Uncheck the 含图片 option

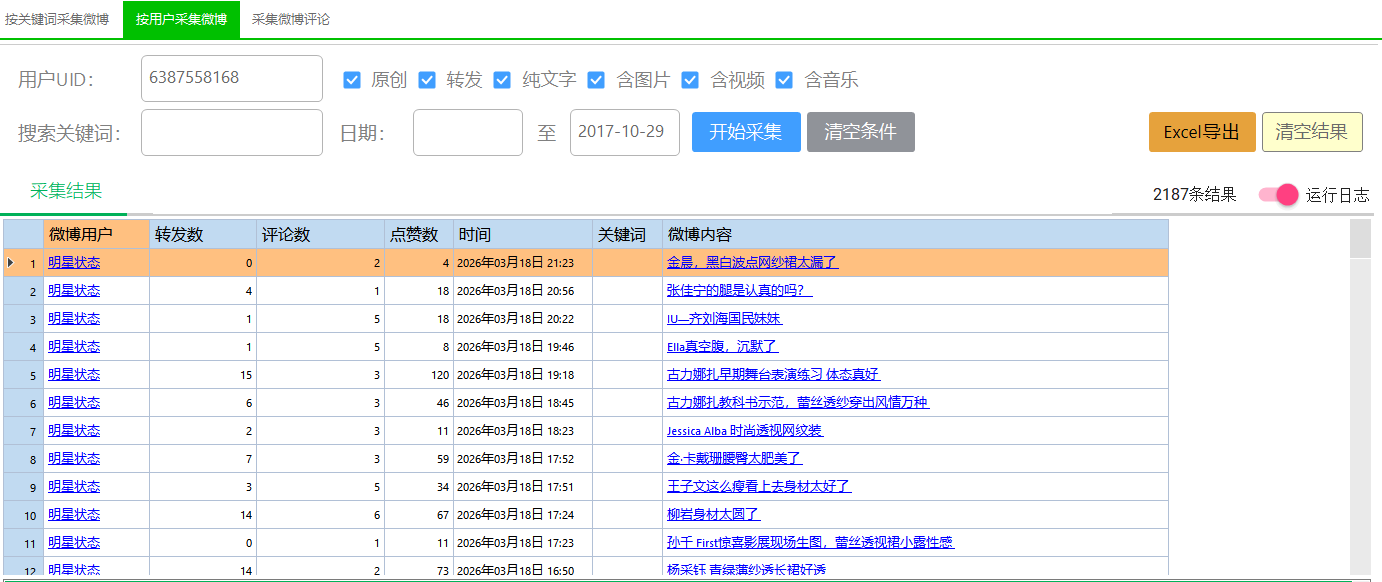596,80
